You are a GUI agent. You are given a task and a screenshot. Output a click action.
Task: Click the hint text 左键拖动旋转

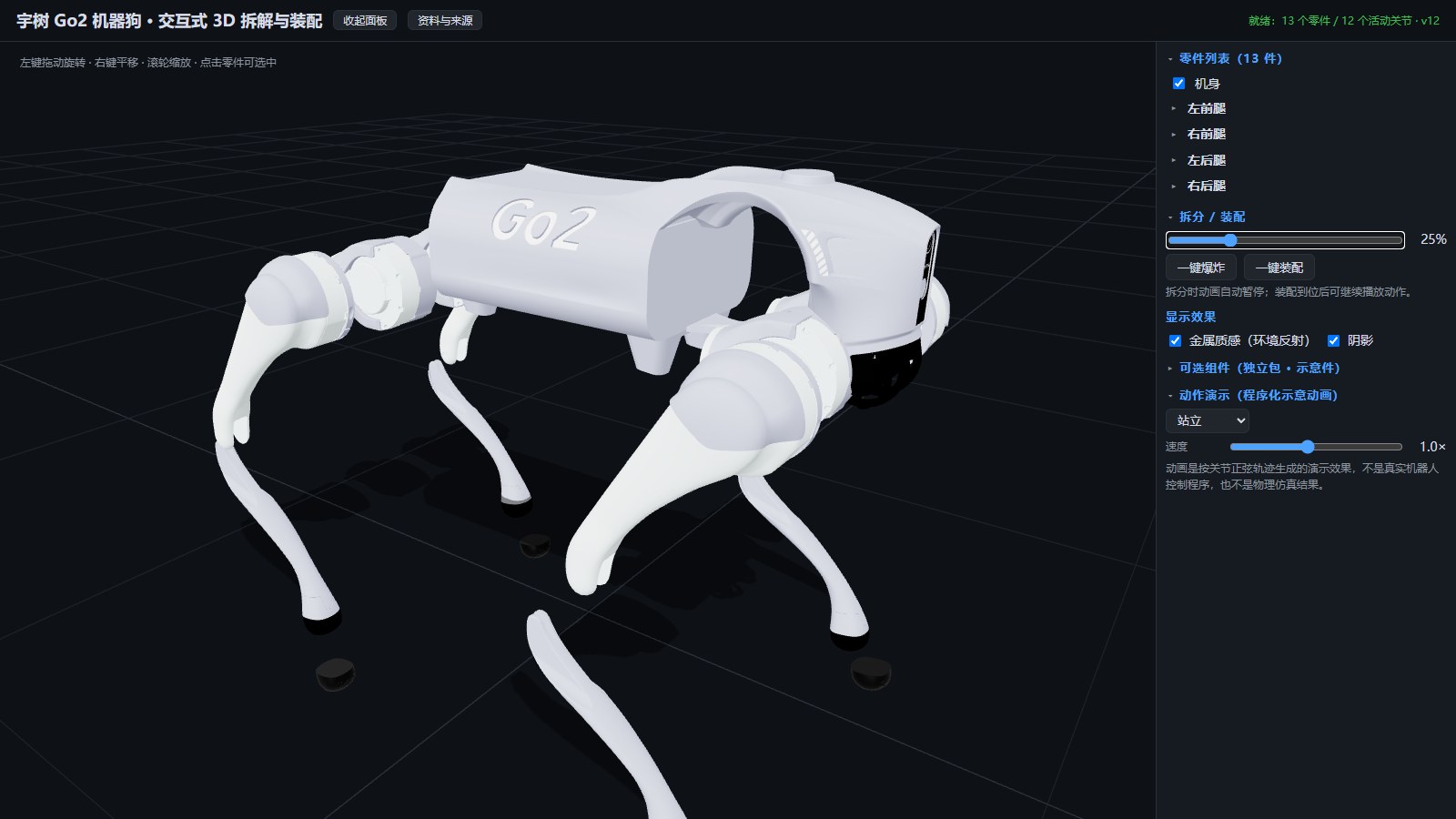[x=148, y=63]
